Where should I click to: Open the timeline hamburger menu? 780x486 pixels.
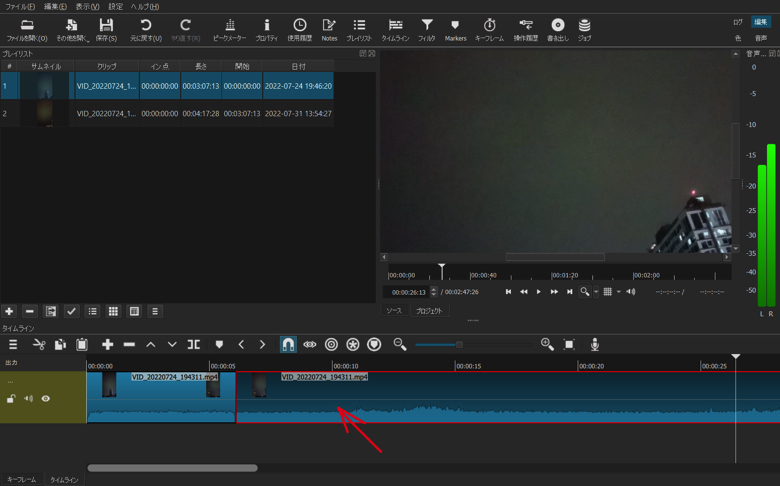[13, 344]
